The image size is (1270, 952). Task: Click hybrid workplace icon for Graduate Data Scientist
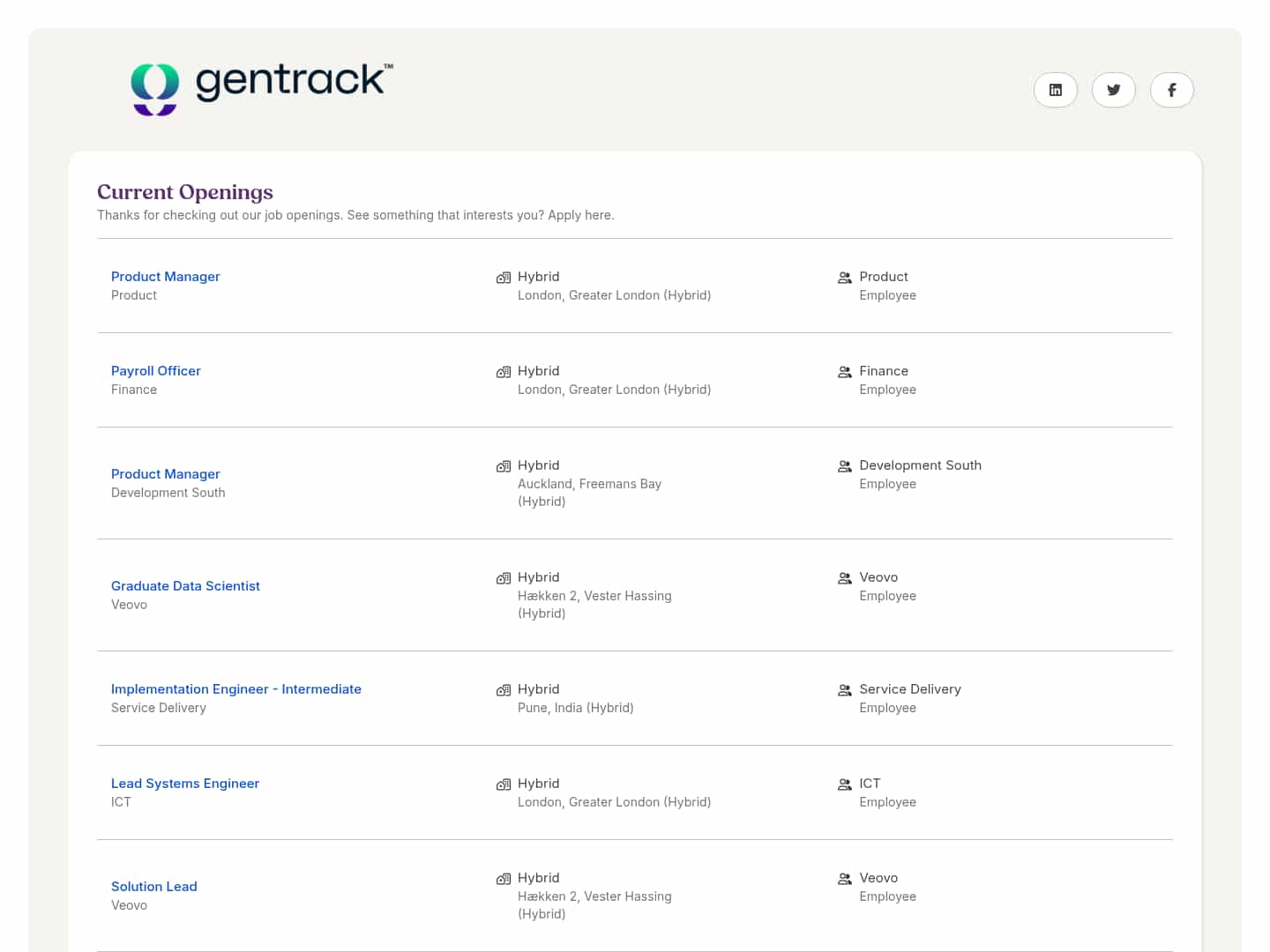tap(504, 578)
